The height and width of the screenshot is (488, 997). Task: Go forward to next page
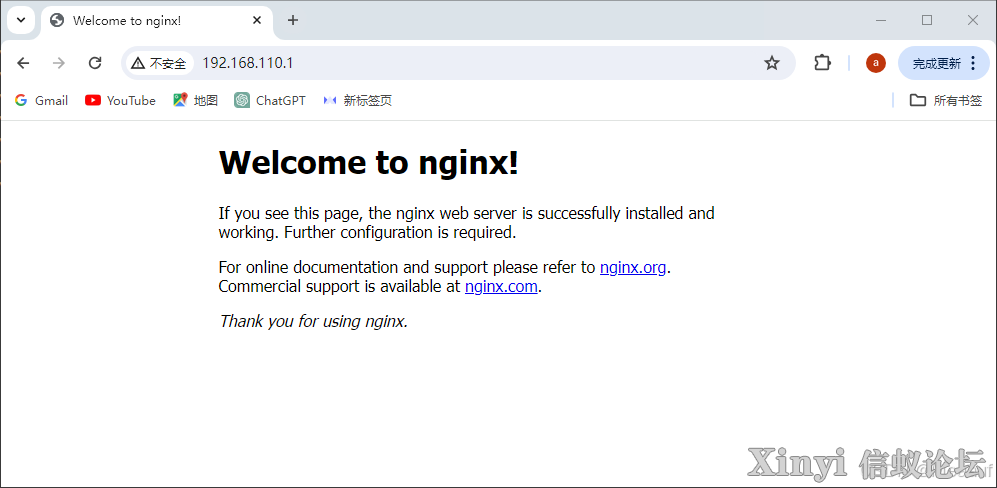[x=59, y=63]
